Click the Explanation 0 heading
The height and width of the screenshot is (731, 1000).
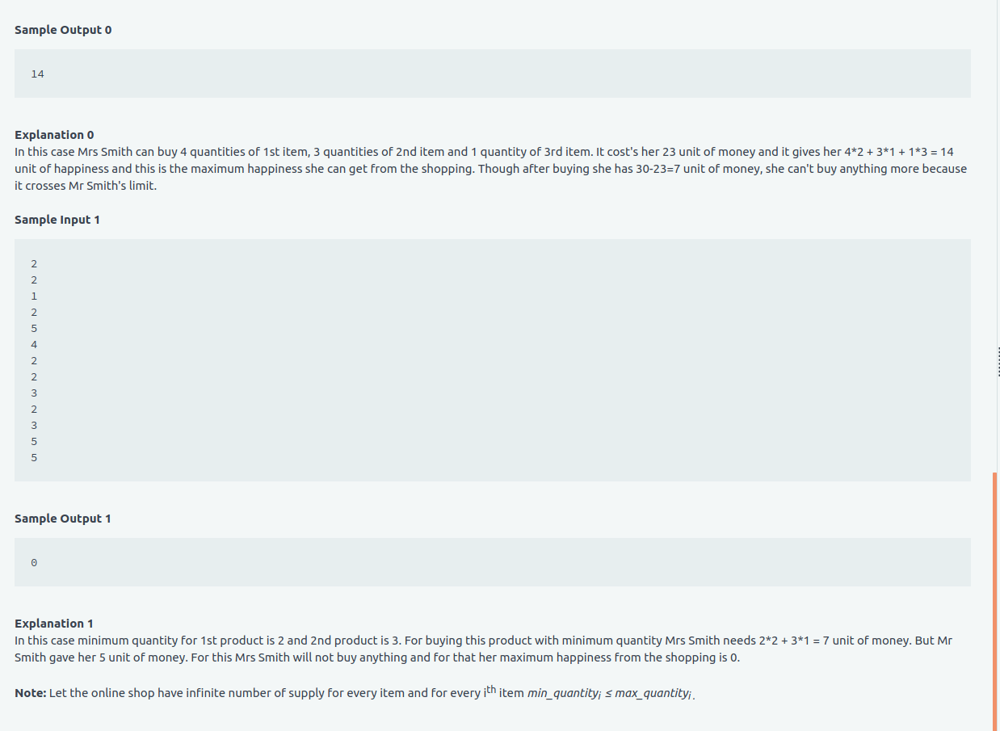click(x=54, y=135)
